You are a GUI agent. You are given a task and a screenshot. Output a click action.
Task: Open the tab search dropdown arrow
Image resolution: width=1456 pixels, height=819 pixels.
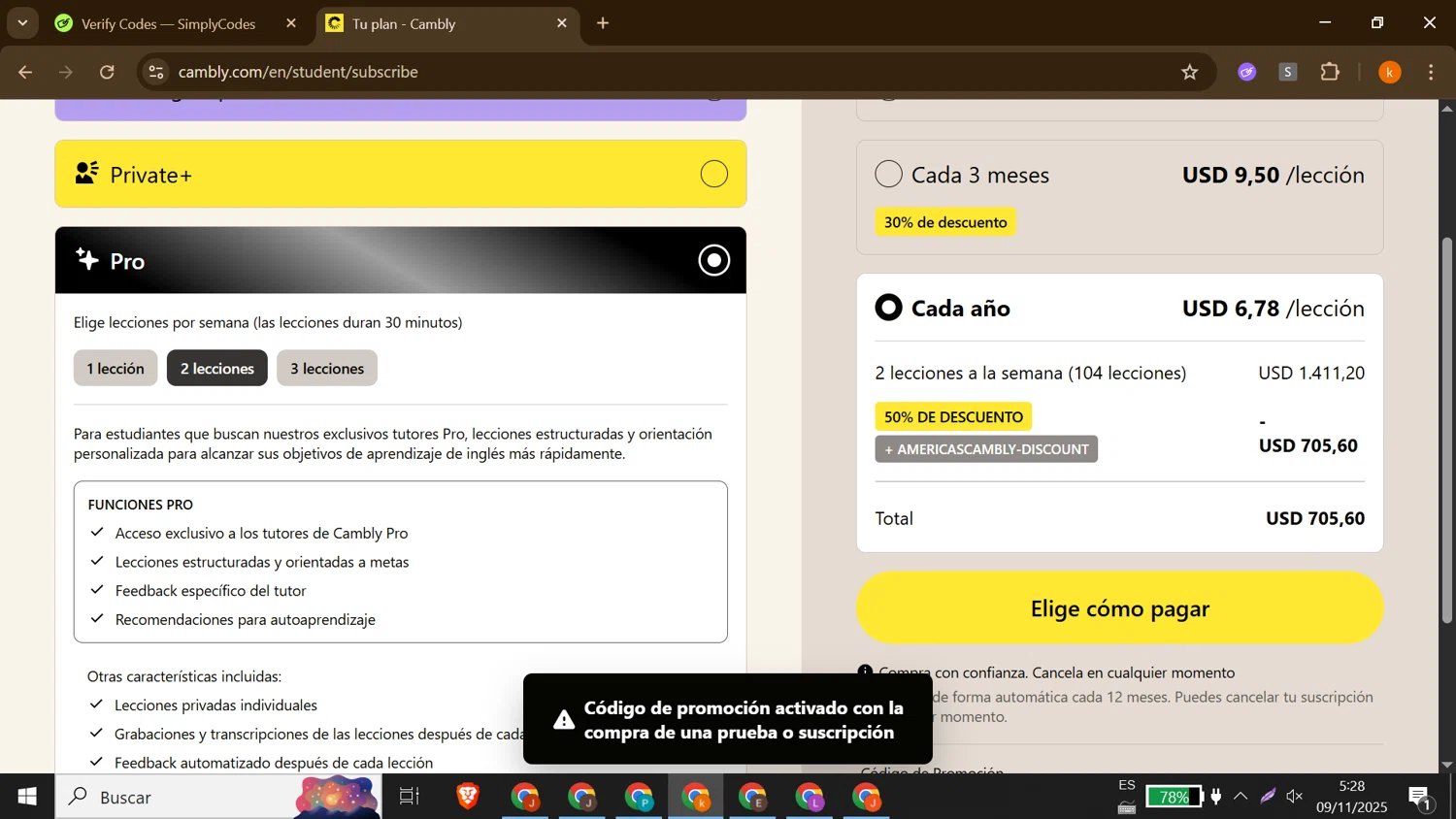click(x=22, y=22)
